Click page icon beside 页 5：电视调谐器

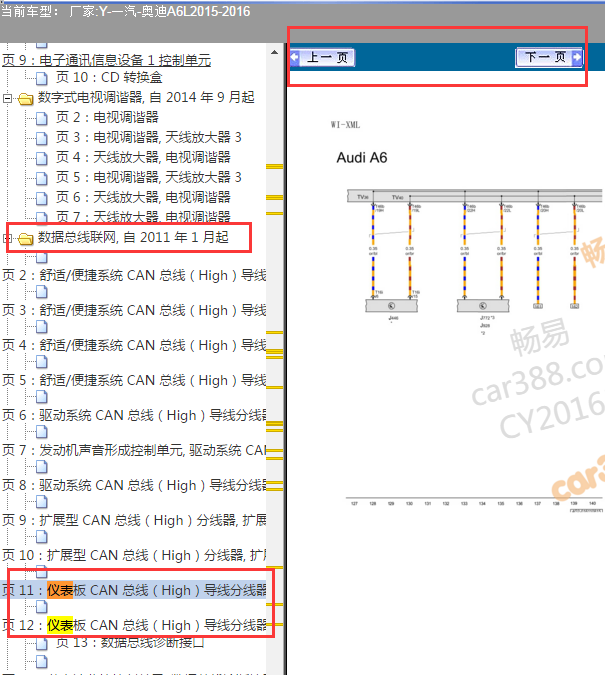tap(42, 178)
